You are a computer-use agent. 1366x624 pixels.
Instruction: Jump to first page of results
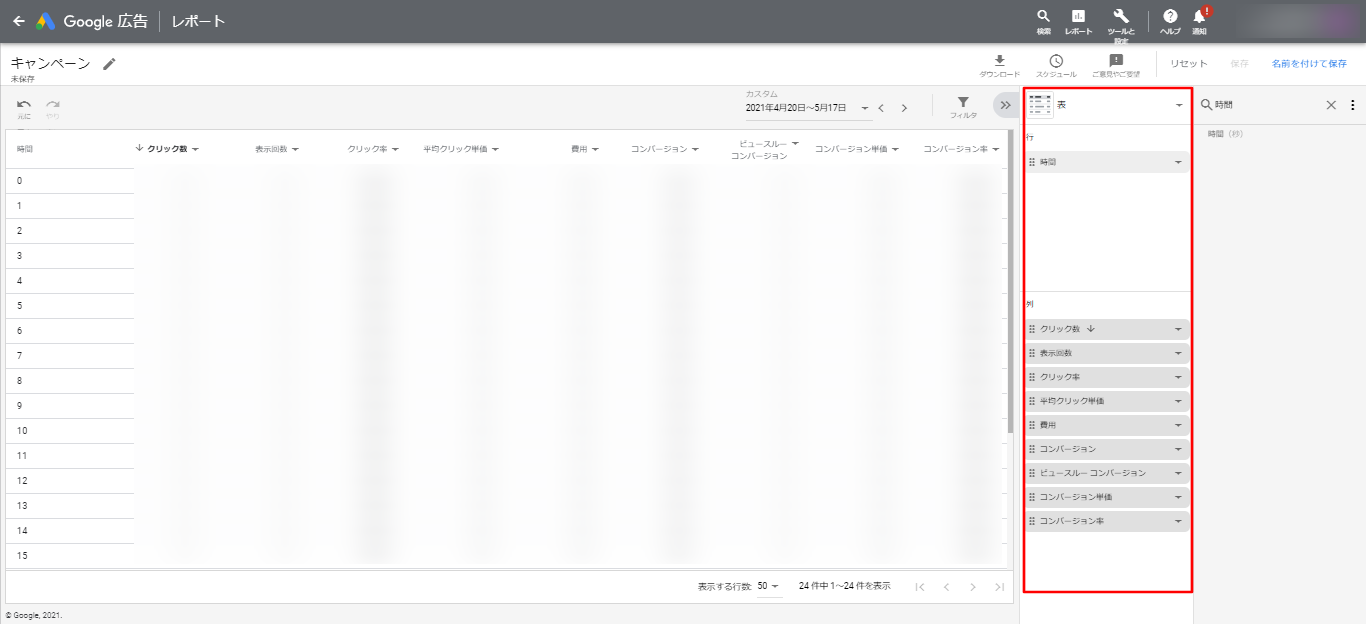(x=920, y=587)
